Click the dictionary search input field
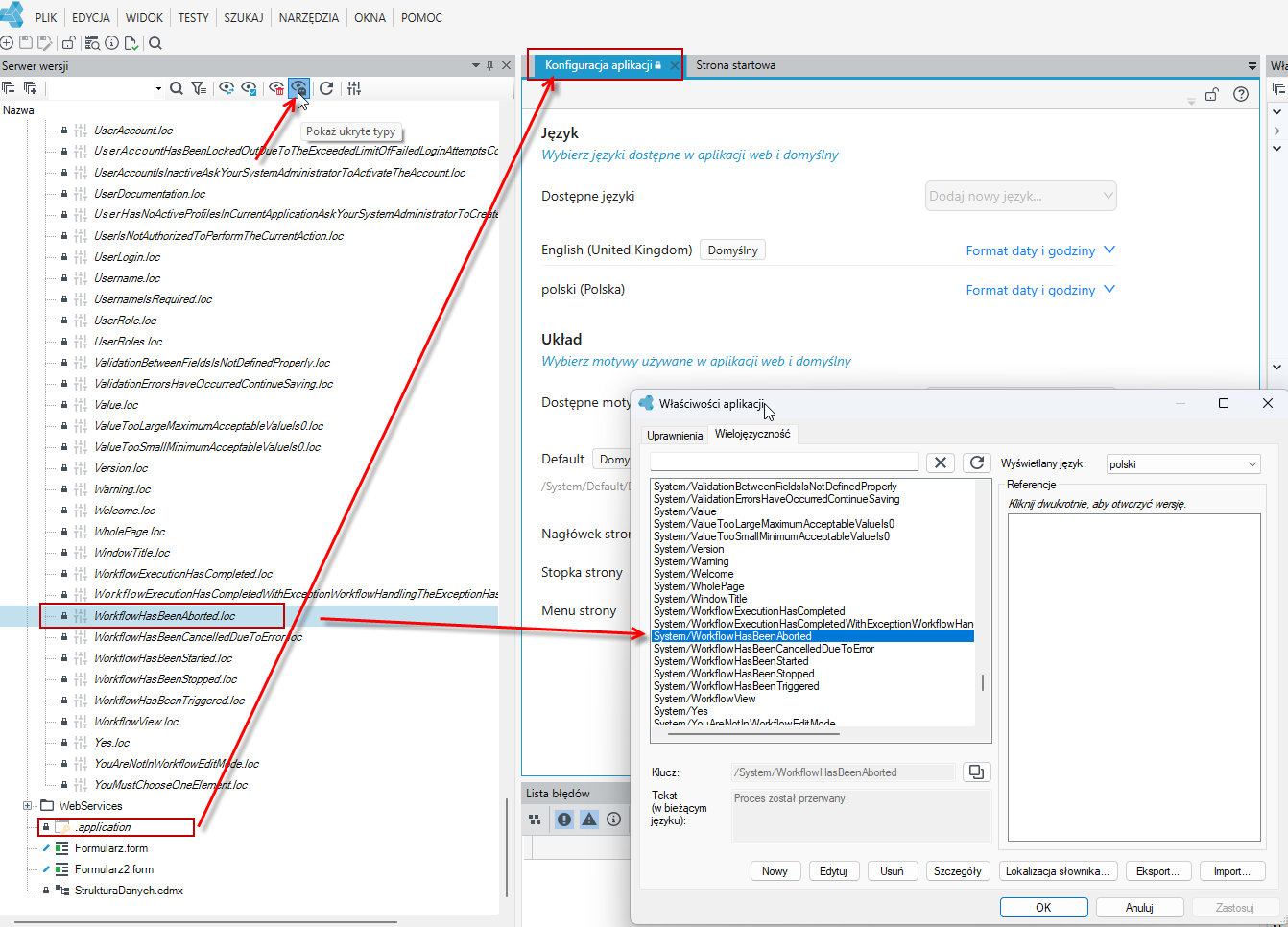 [x=784, y=463]
